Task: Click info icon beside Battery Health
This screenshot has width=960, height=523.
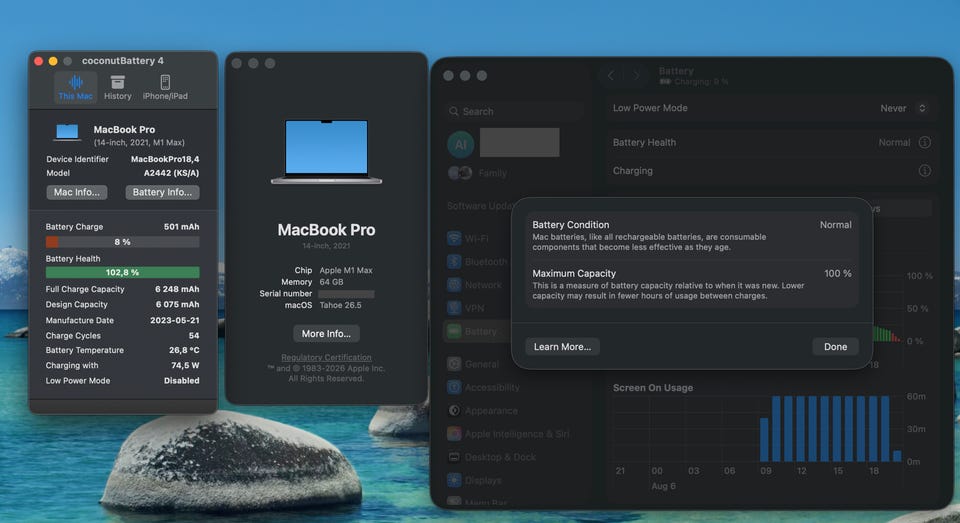Action: pyautogui.click(x=924, y=142)
